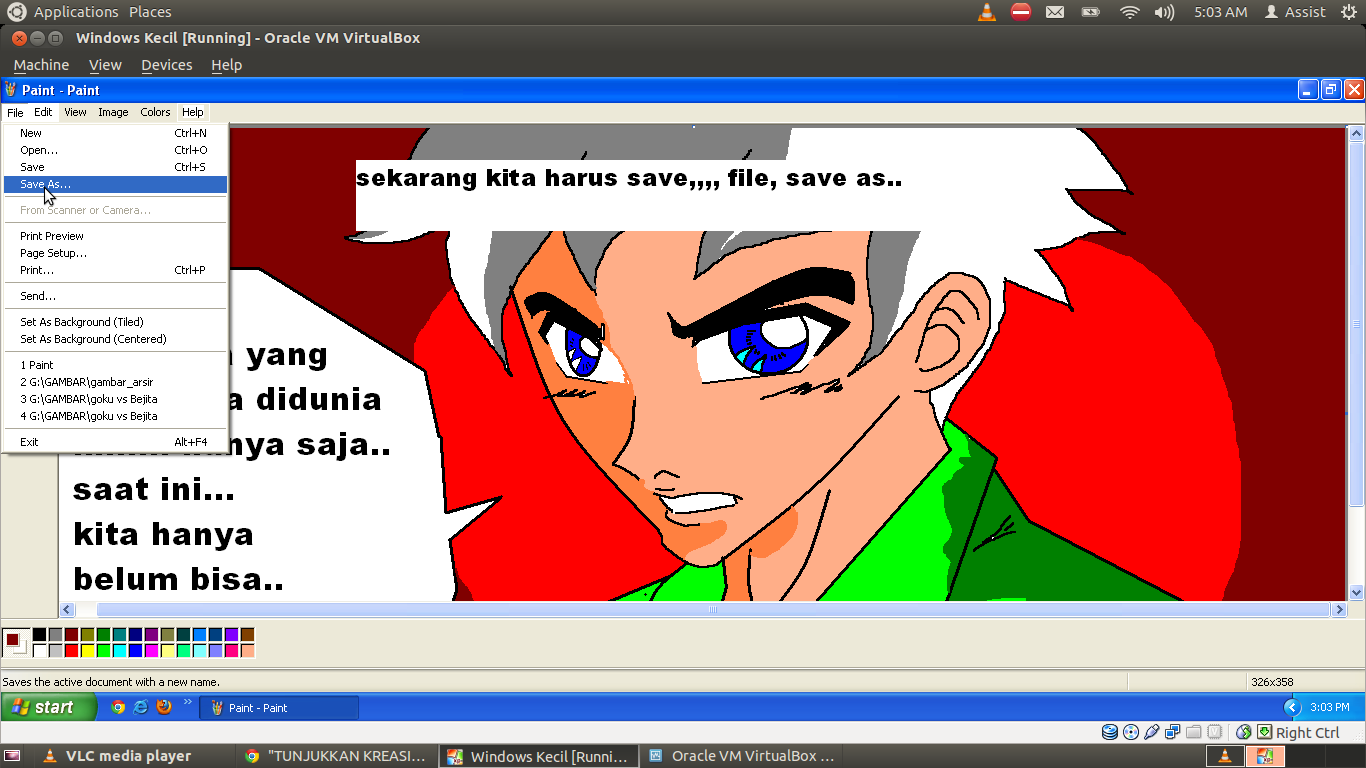Click Paint - Paint taskbar button
Screen dimensions: 1366x768
click(279, 708)
